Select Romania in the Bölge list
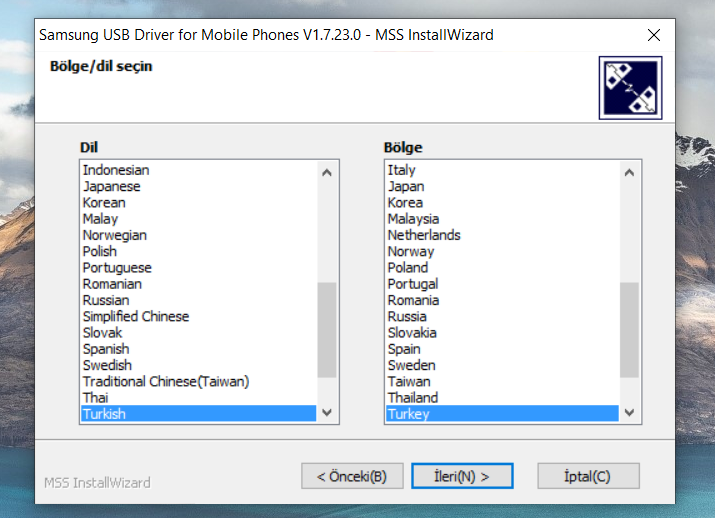 (503, 300)
